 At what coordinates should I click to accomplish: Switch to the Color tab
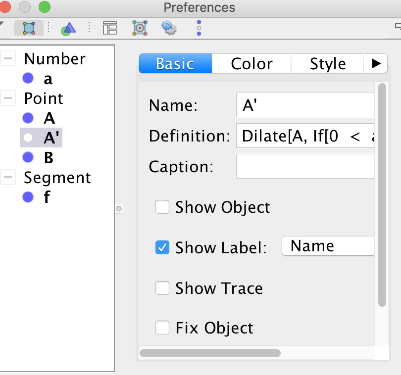[x=252, y=63]
